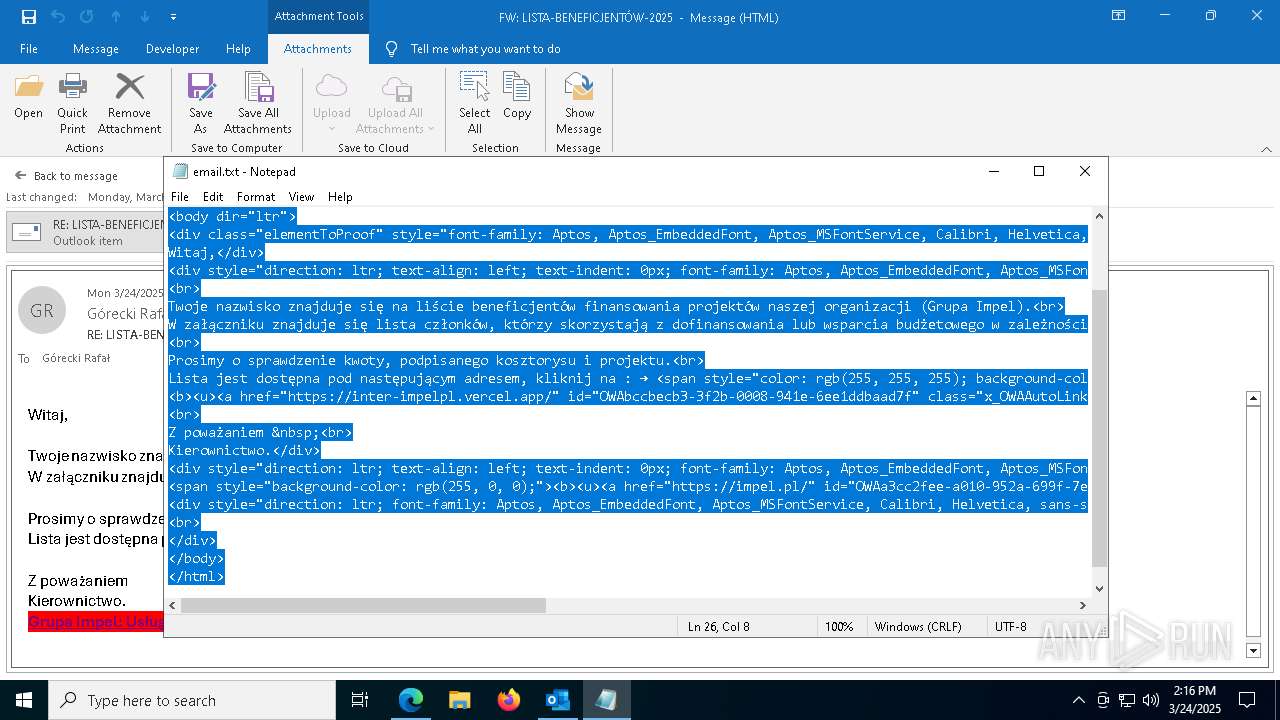
Task: Click the taskbar search box
Action: point(192,700)
